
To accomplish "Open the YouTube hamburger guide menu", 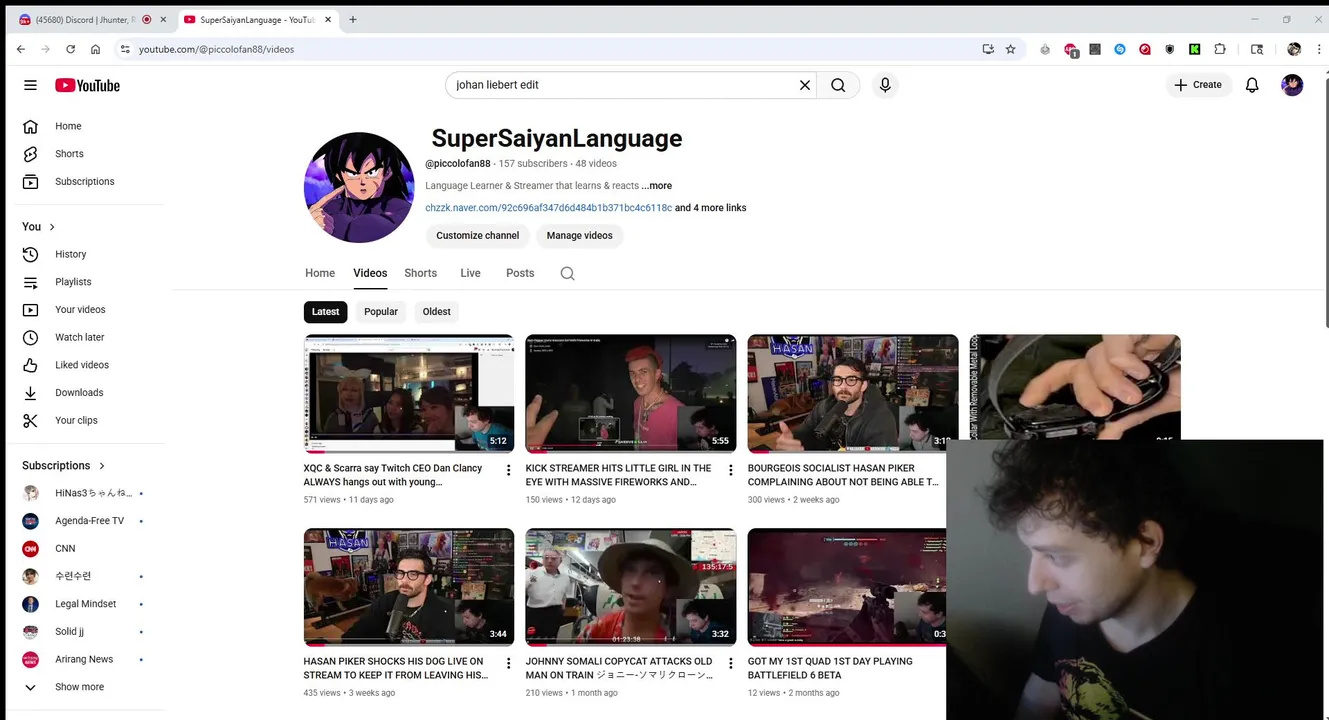I will pos(30,85).
